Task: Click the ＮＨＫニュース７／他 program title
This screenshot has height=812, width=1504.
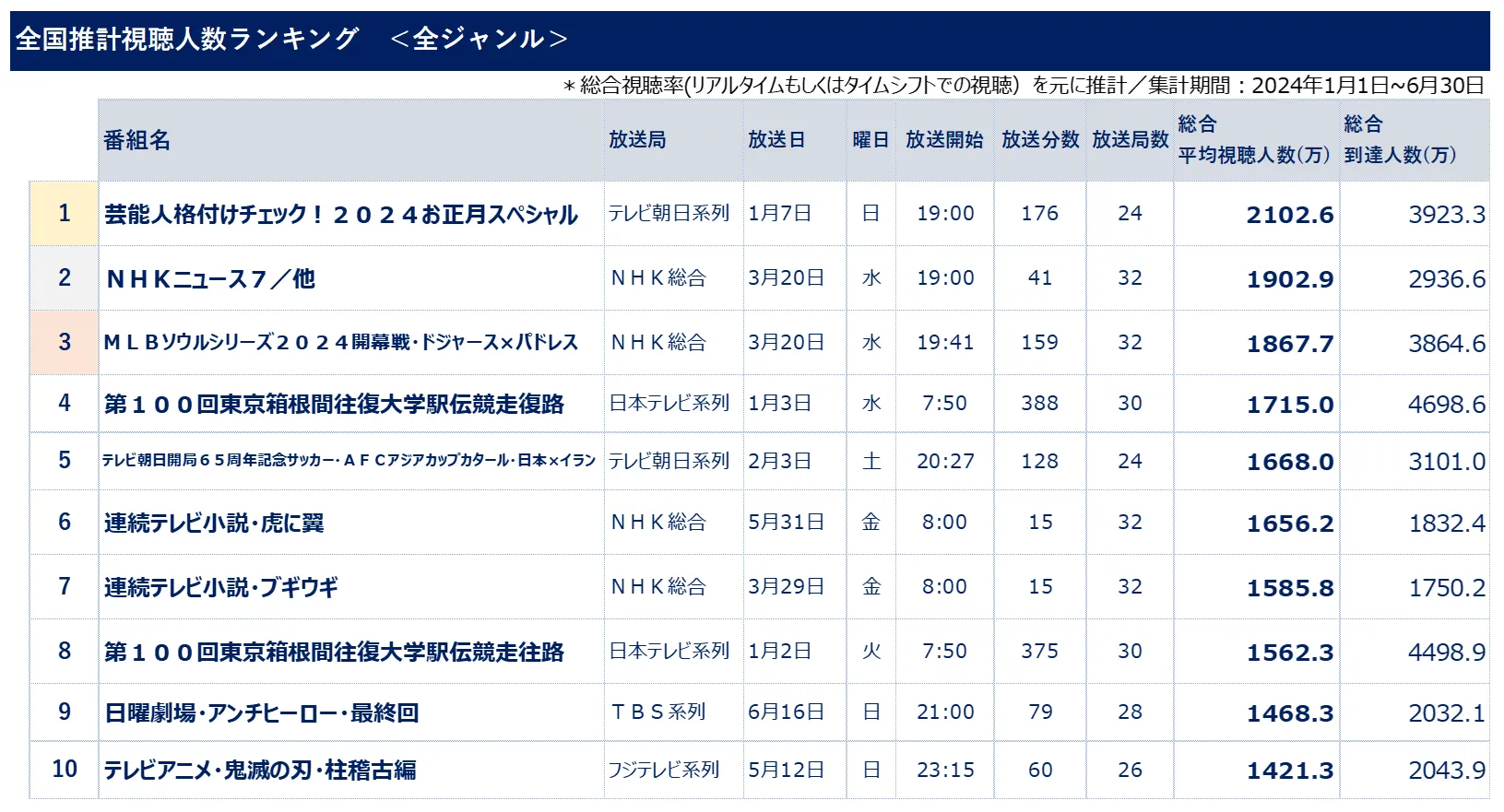Action: (x=210, y=279)
